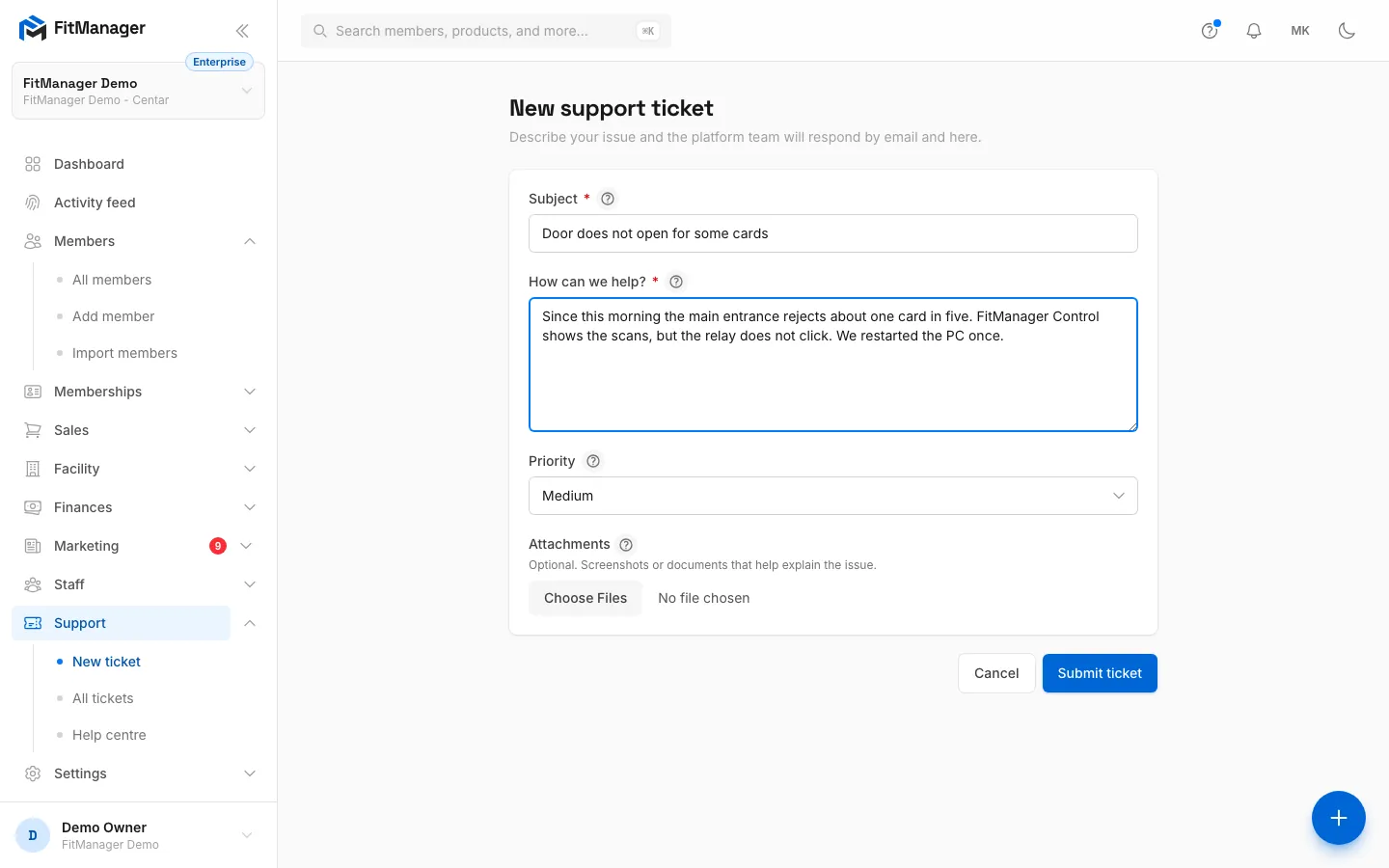Collapse the Members section chevron

click(250, 241)
